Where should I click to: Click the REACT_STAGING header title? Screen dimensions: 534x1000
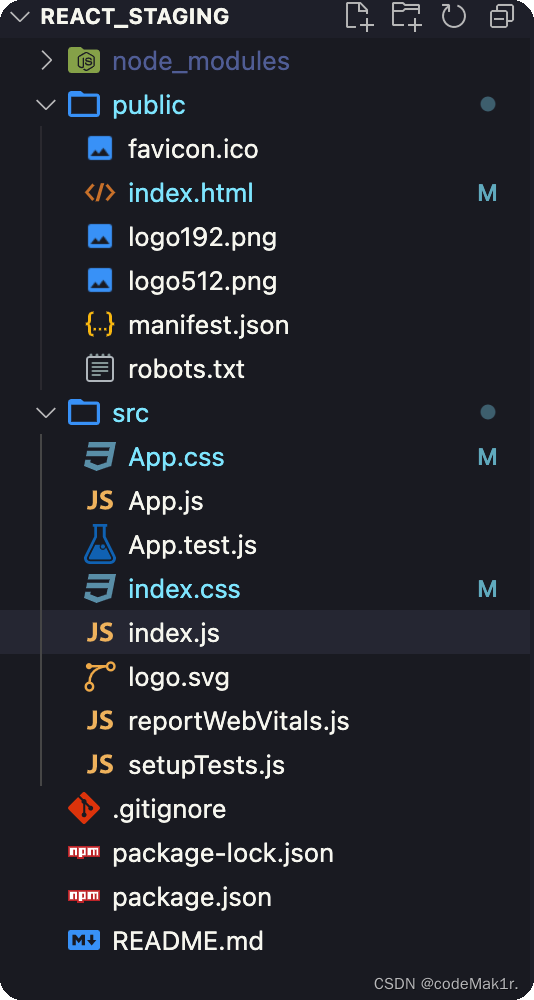click(x=135, y=17)
